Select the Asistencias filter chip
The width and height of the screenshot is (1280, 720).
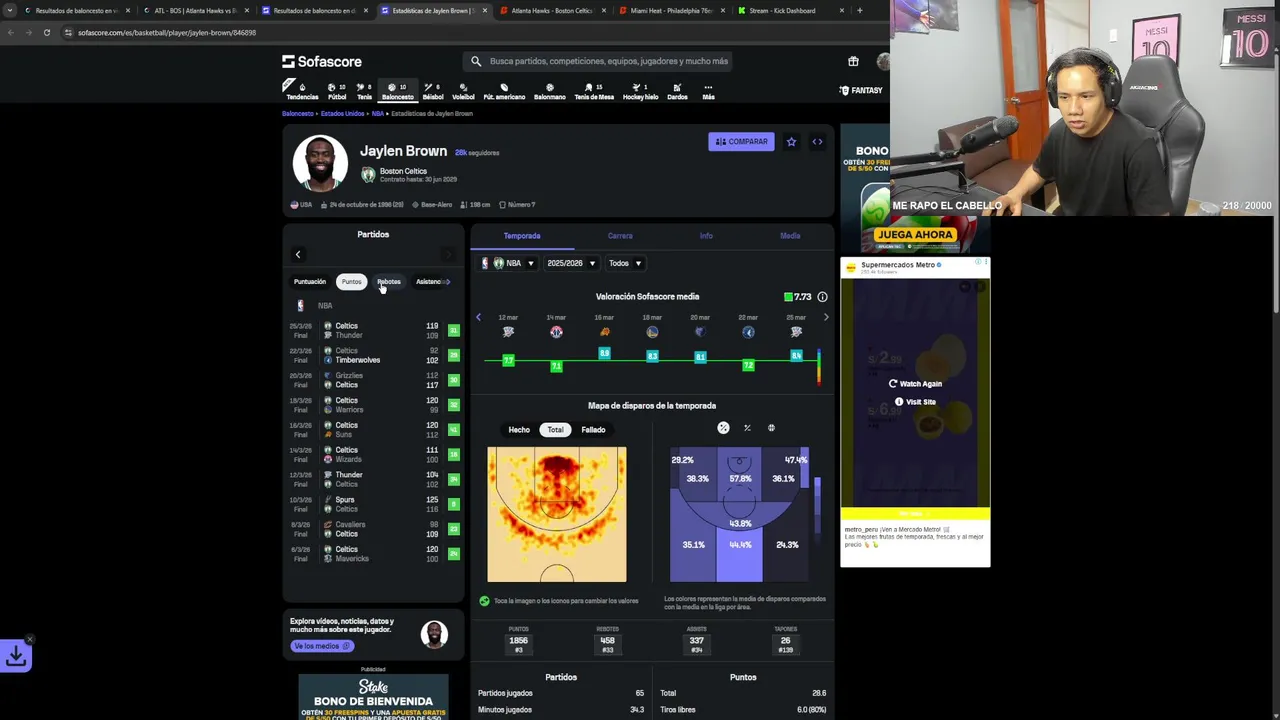pyautogui.click(x=431, y=282)
